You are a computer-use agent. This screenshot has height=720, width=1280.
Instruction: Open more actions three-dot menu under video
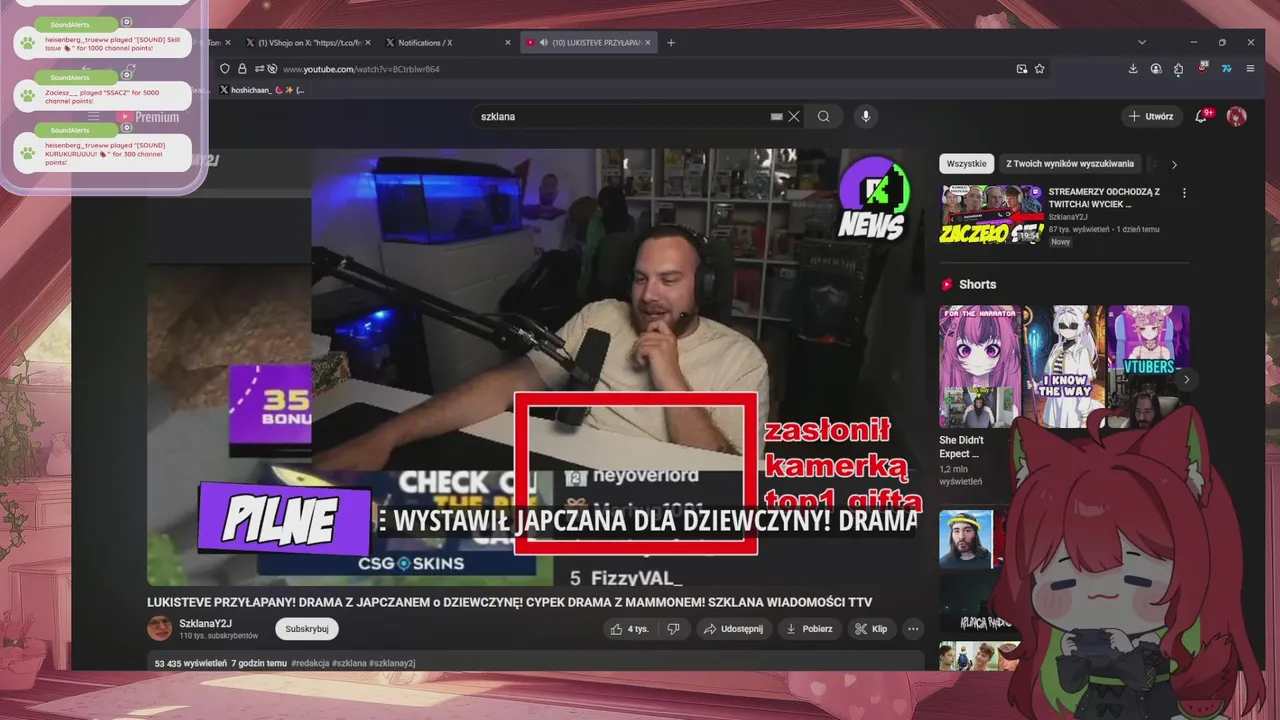tap(912, 629)
